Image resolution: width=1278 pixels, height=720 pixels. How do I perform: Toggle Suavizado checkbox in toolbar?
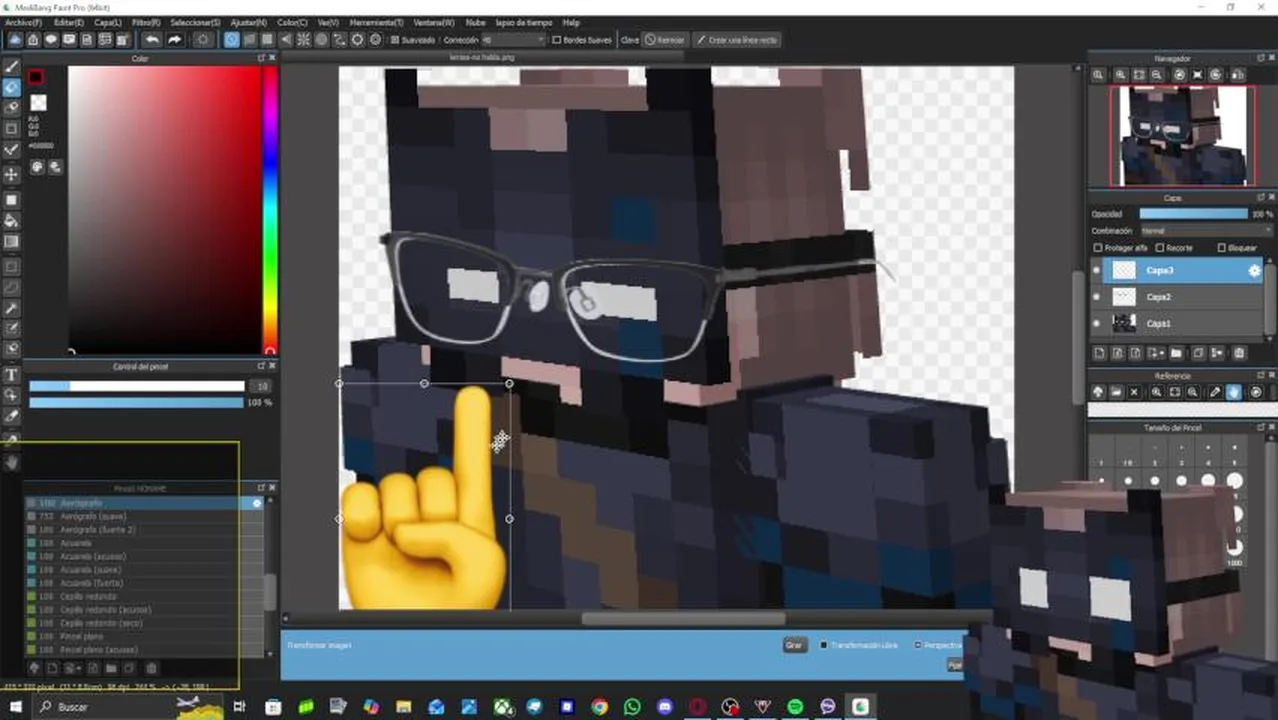click(394, 40)
